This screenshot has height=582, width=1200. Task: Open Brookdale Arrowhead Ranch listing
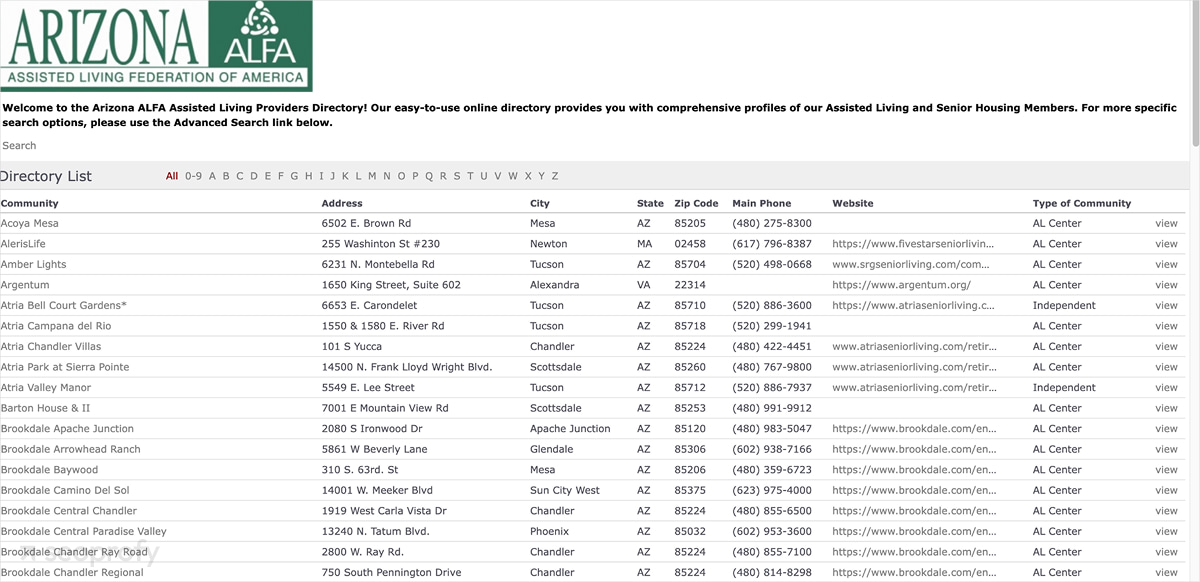71,449
